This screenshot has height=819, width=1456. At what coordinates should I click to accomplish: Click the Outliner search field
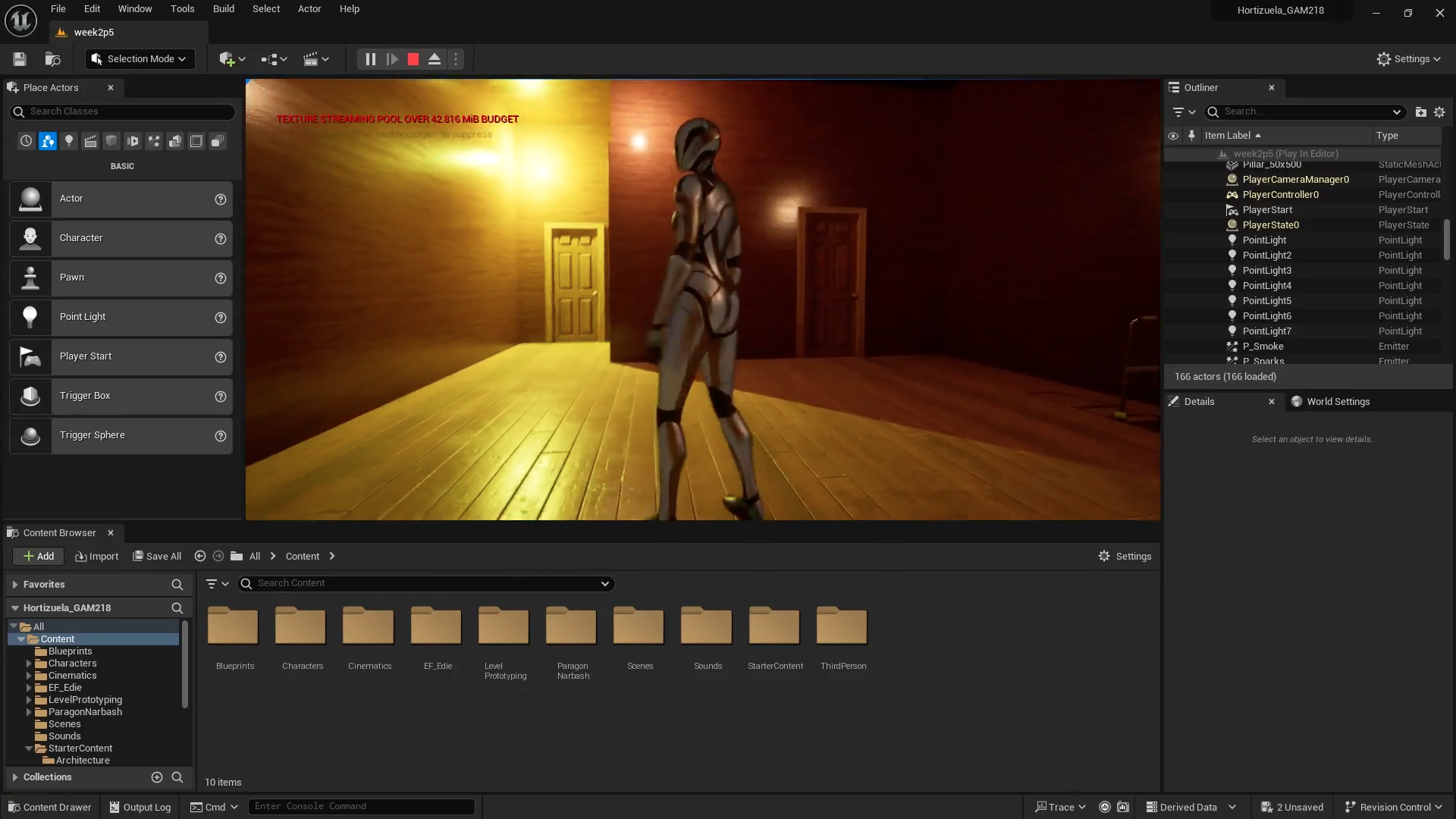(x=1304, y=112)
